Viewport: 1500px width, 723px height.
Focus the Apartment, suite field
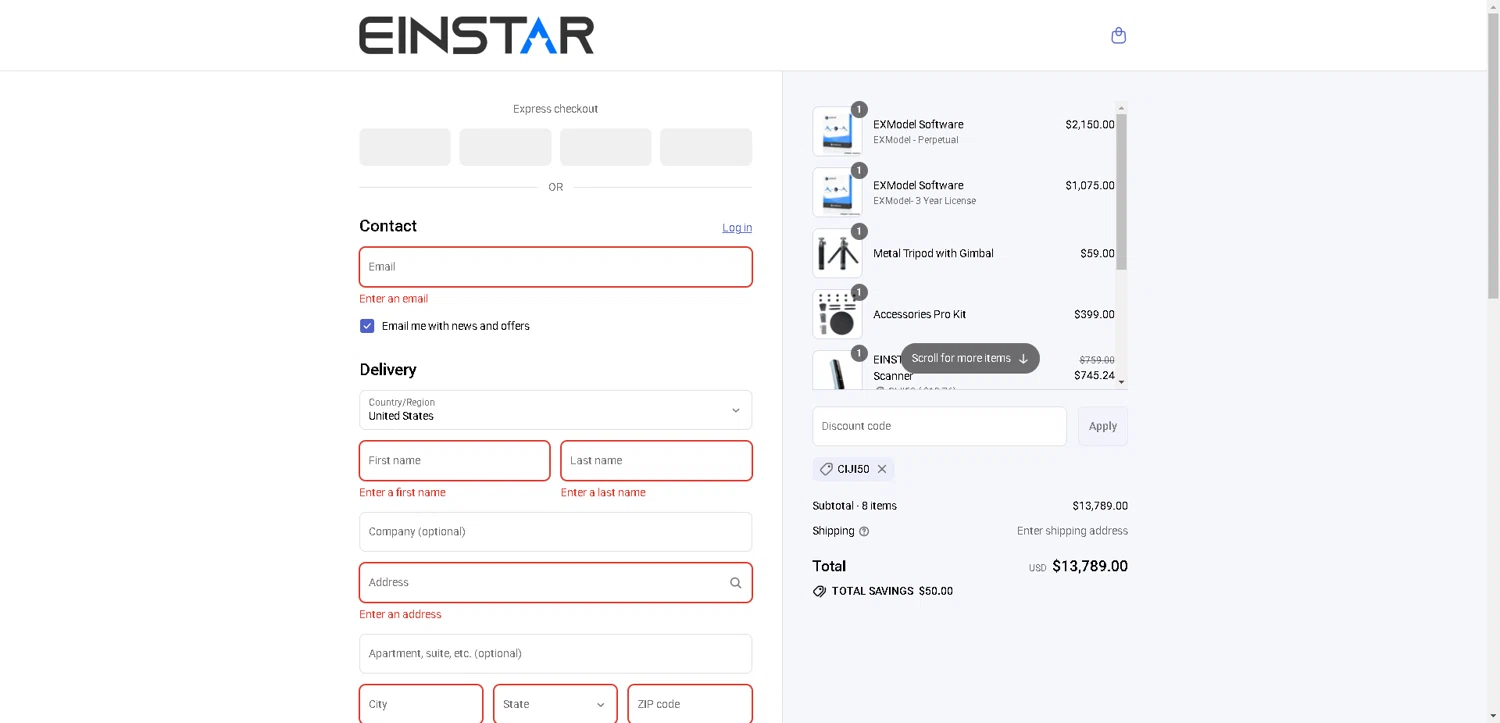pos(555,654)
